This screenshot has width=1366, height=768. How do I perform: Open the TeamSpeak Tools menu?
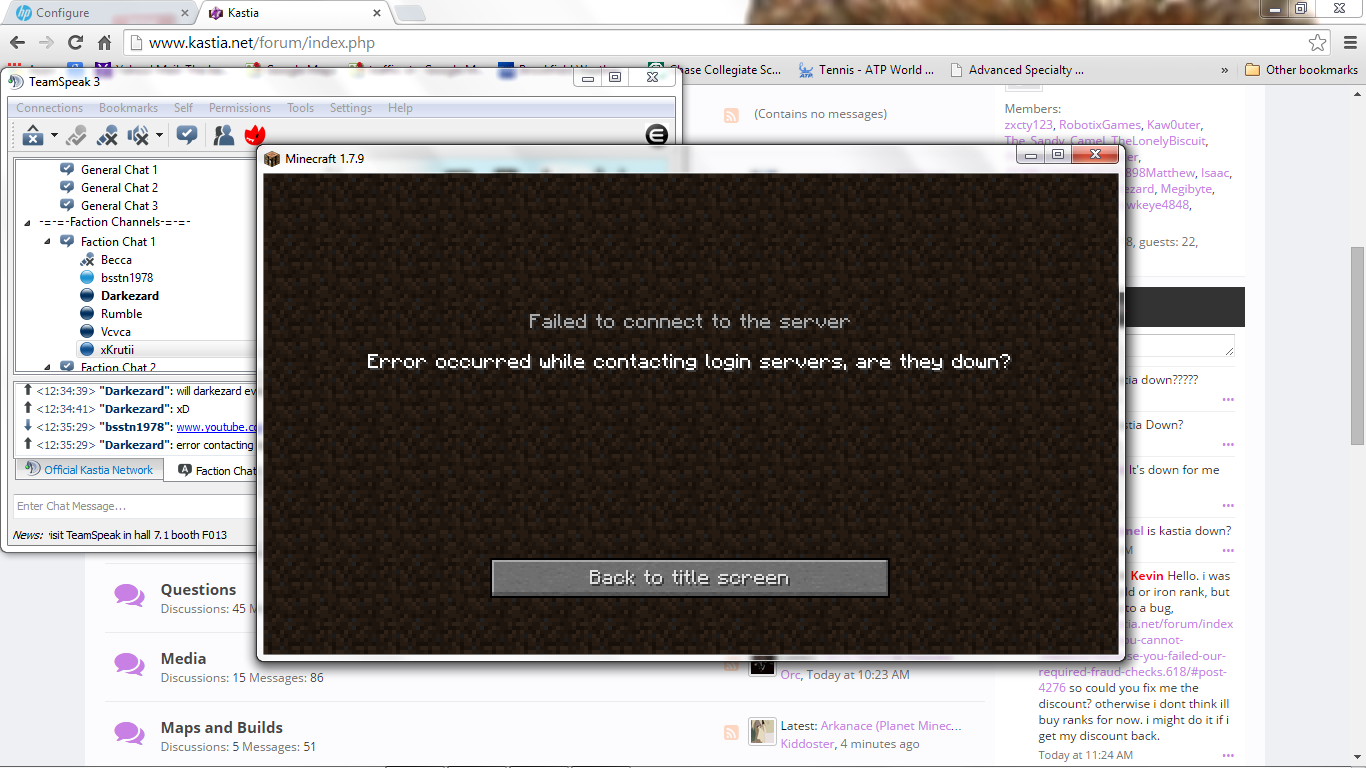pyautogui.click(x=300, y=108)
